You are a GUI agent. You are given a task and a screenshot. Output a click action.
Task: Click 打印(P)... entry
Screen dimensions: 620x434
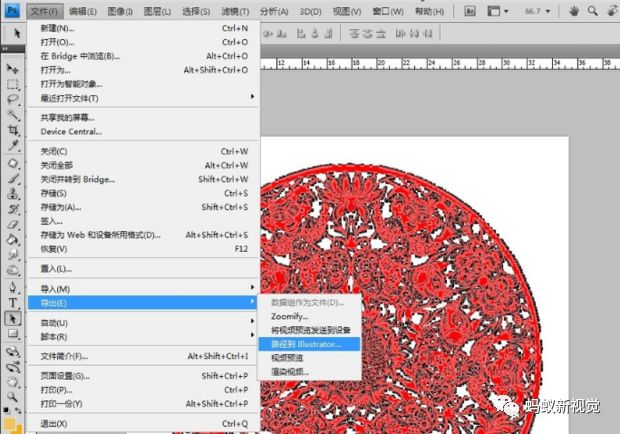(143, 390)
